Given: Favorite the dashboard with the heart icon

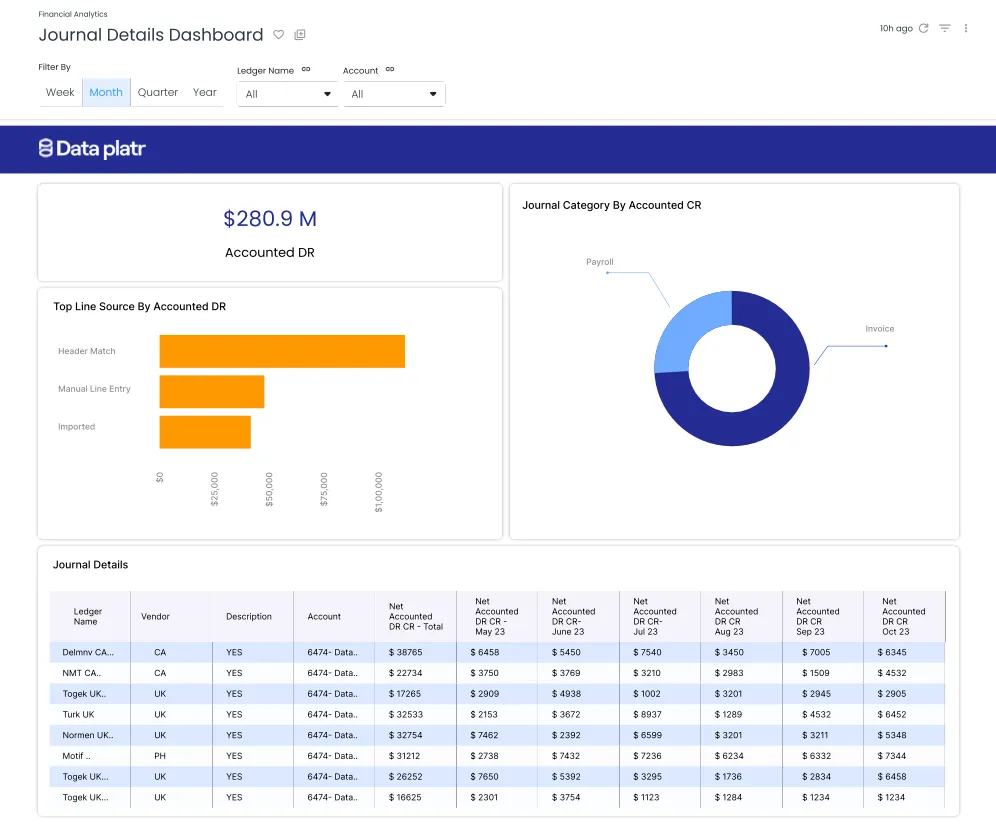Looking at the screenshot, I should click(280, 35).
